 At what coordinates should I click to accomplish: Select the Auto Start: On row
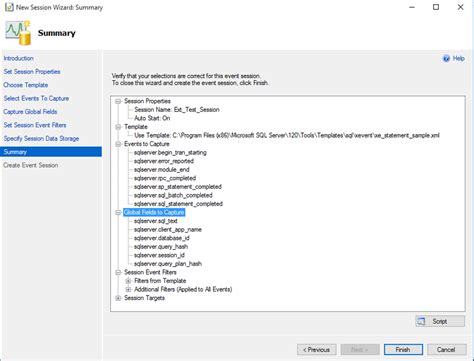(x=152, y=118)
